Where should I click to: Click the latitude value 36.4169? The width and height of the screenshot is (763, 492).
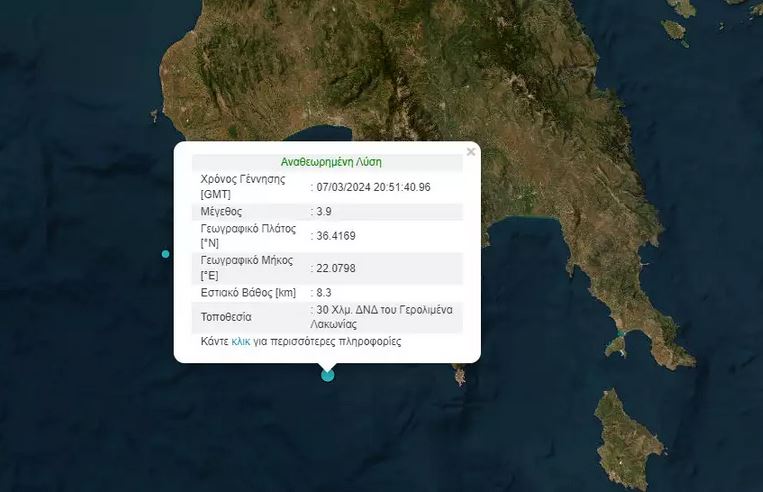coord(337,236)
